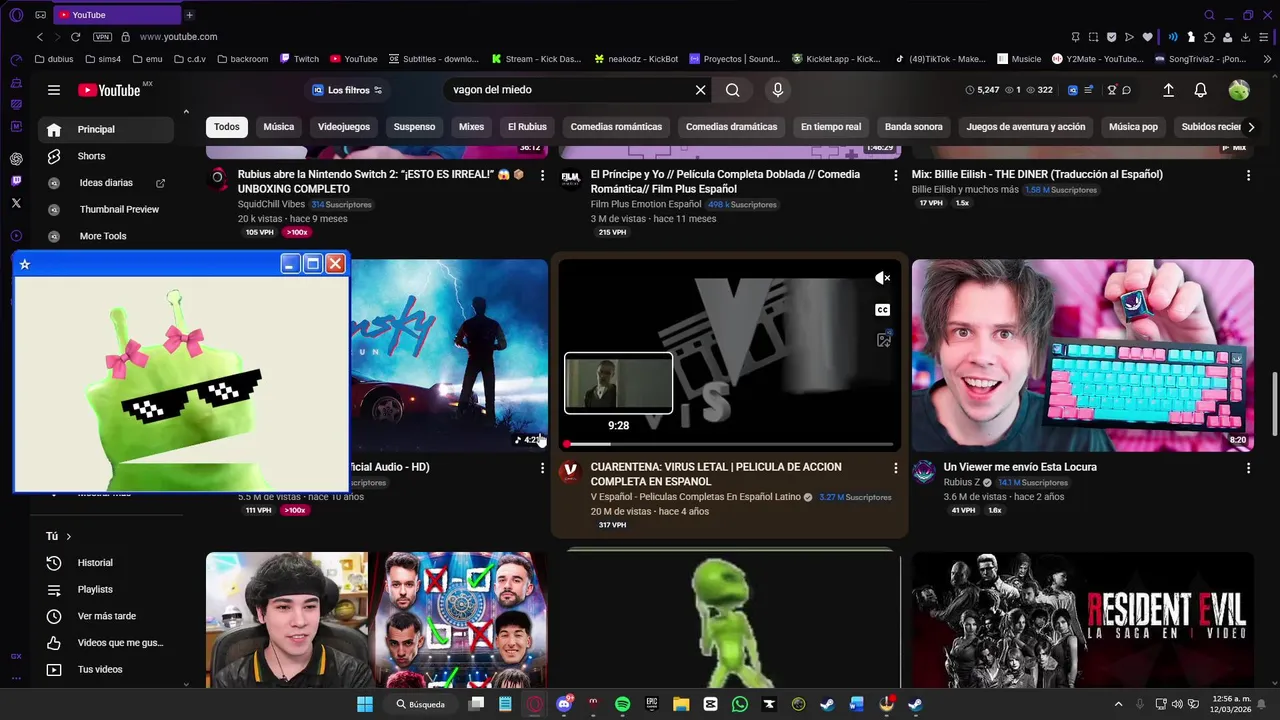The image size is (1280, 720).
Task: Open the green account avatar menu
Action: [x=1239, y=90]
